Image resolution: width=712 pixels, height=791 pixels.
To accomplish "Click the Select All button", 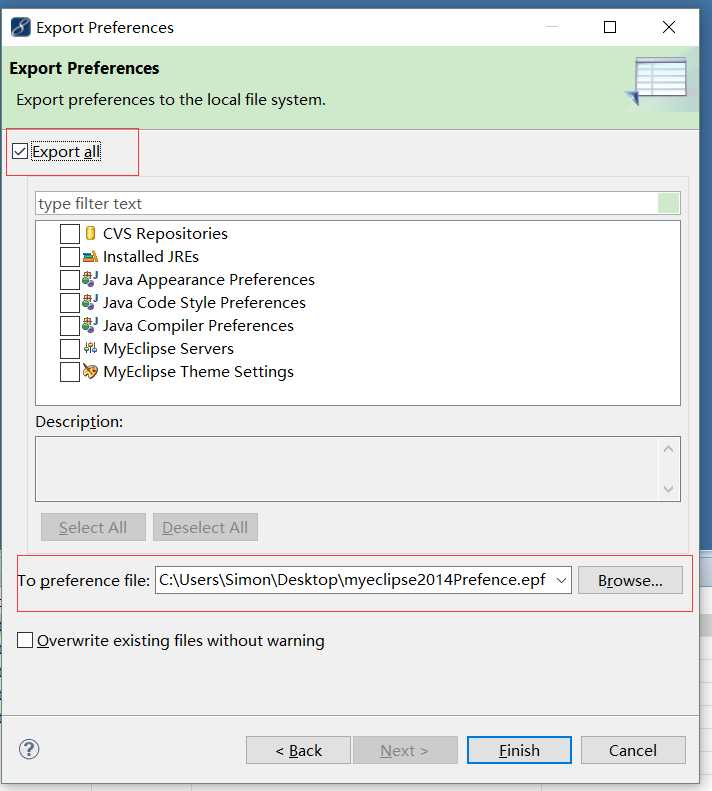I will click(93, 527).
